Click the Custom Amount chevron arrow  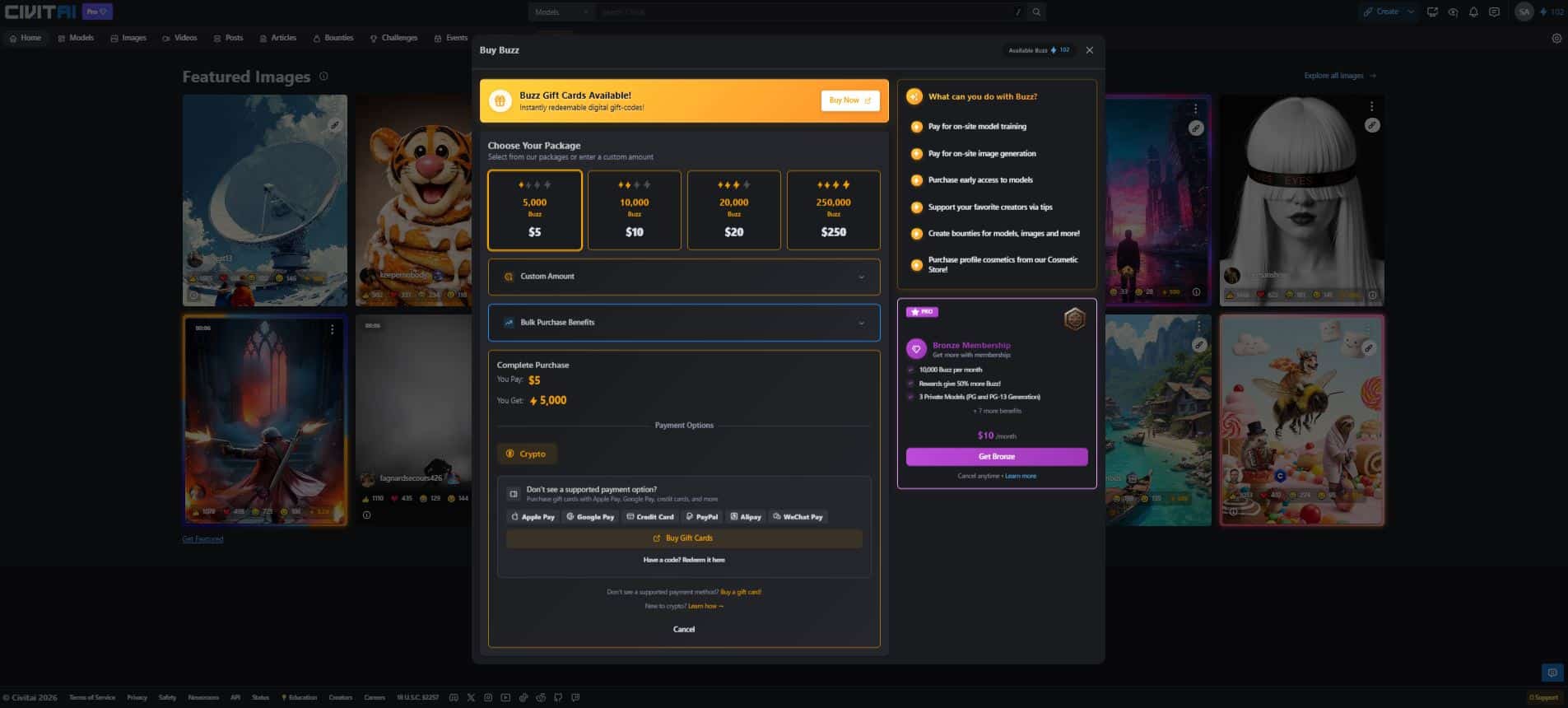point(862,277)
